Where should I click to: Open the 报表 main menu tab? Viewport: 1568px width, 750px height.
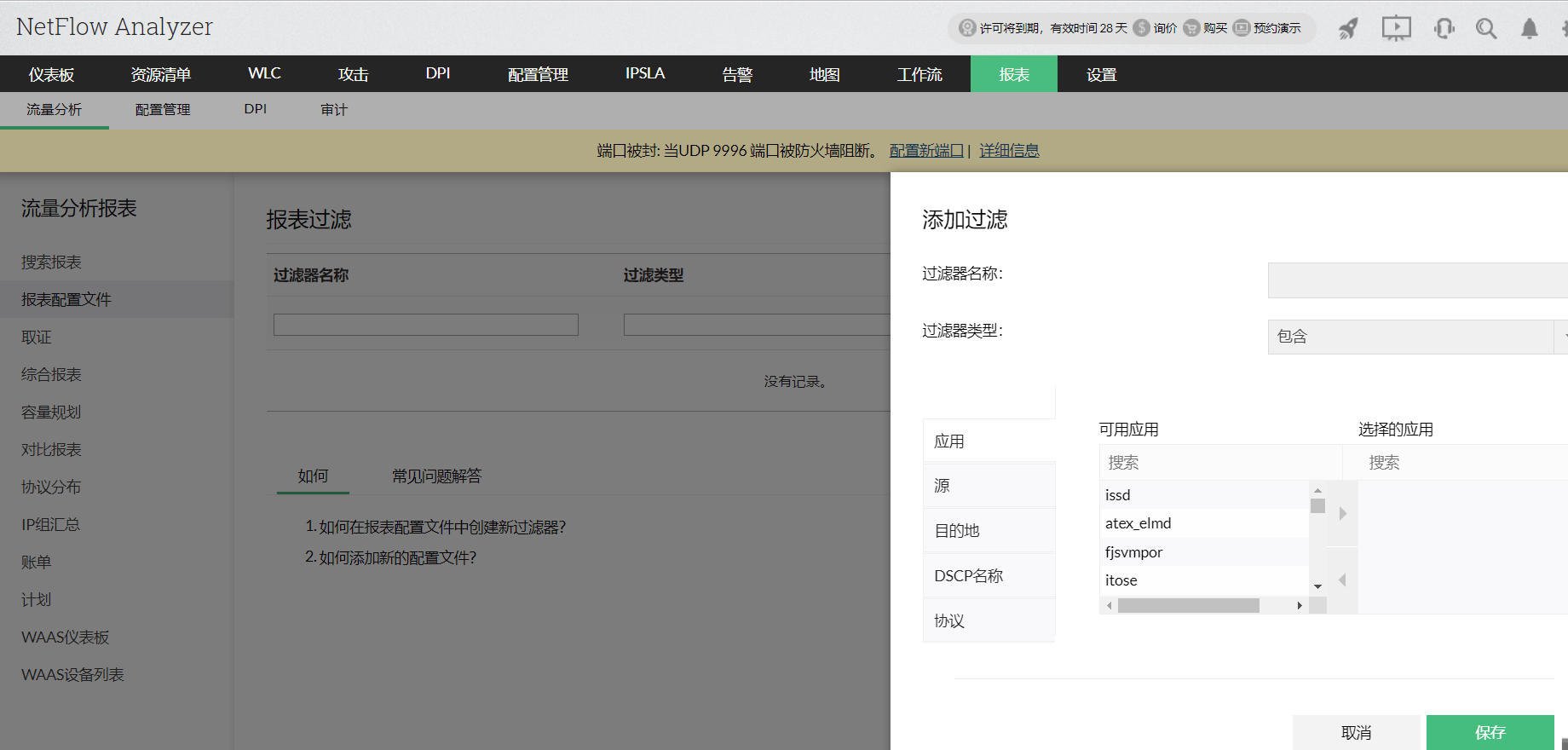coord(1013,74)
